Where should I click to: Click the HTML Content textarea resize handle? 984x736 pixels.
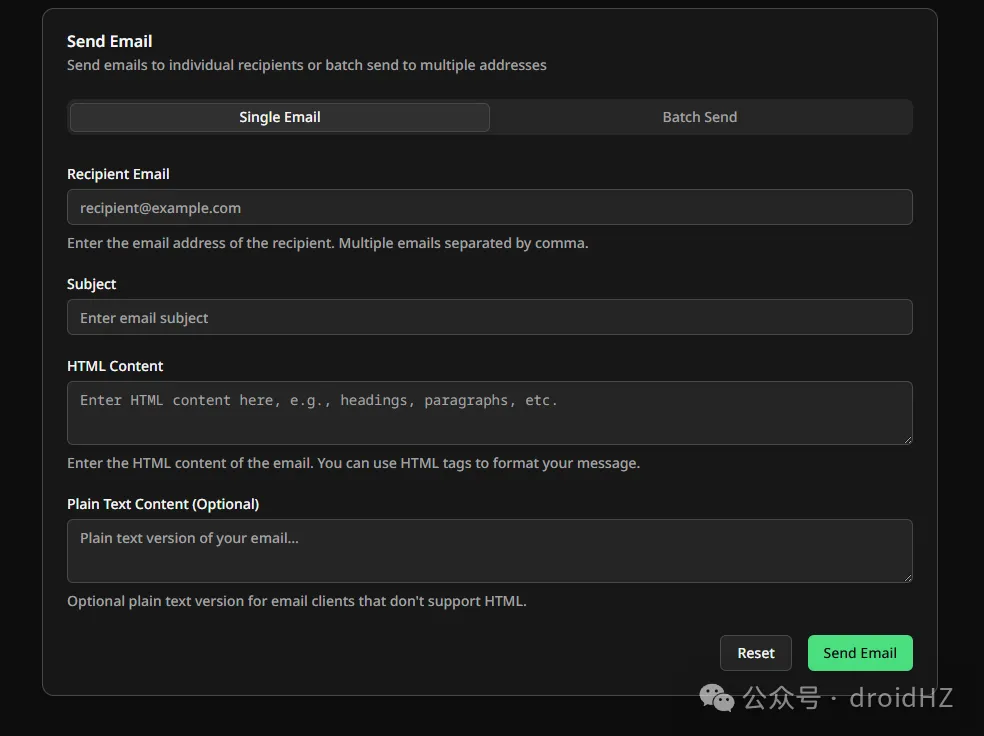(907, 439)
